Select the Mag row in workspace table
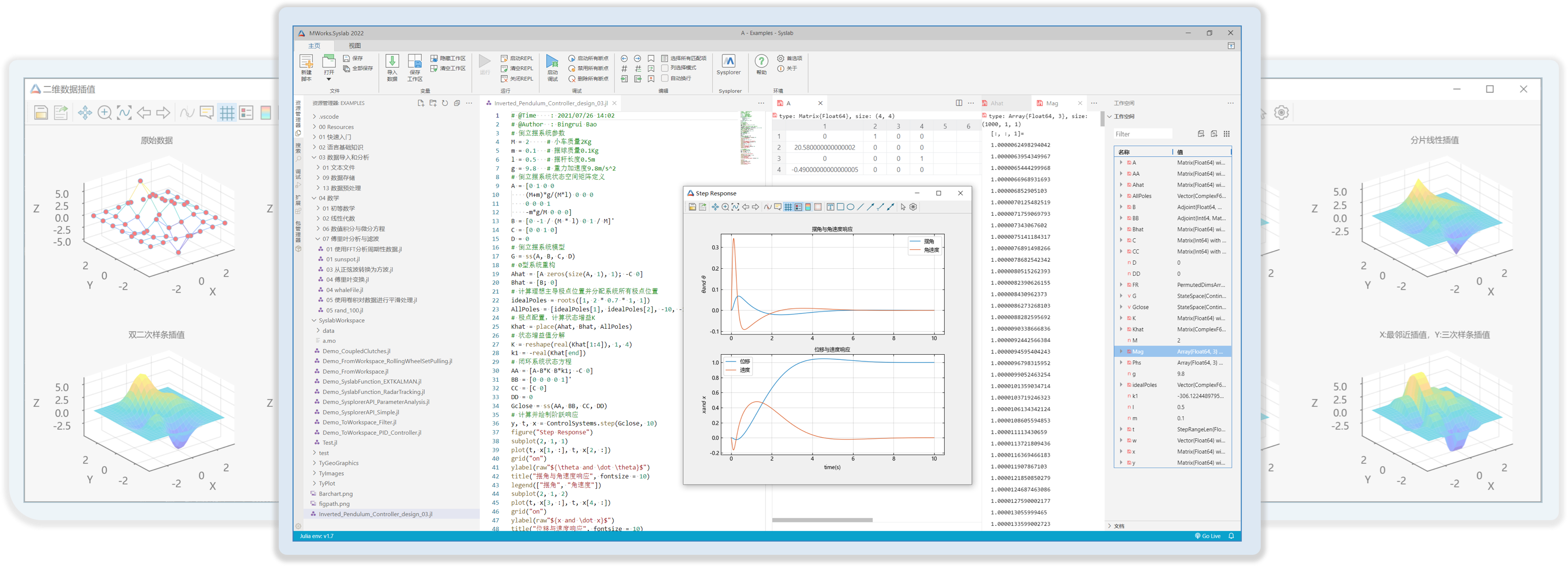The width and height of the screenshot is (1568, 566). point(1172,352)
